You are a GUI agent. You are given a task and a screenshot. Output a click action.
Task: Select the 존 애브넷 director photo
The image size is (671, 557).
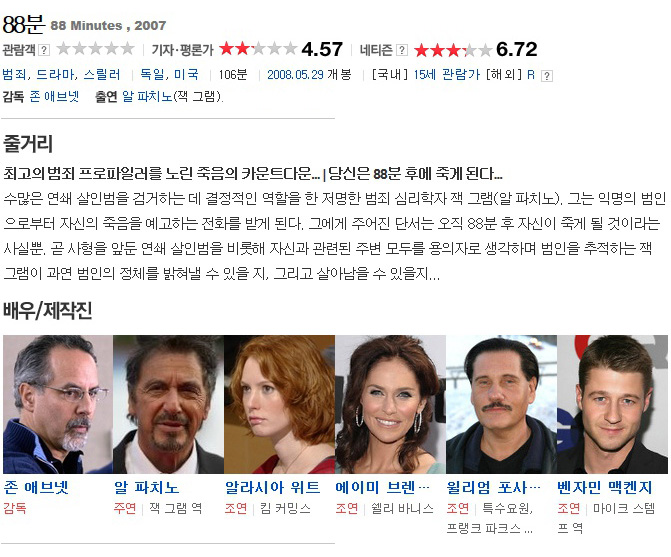coord(58,404)
